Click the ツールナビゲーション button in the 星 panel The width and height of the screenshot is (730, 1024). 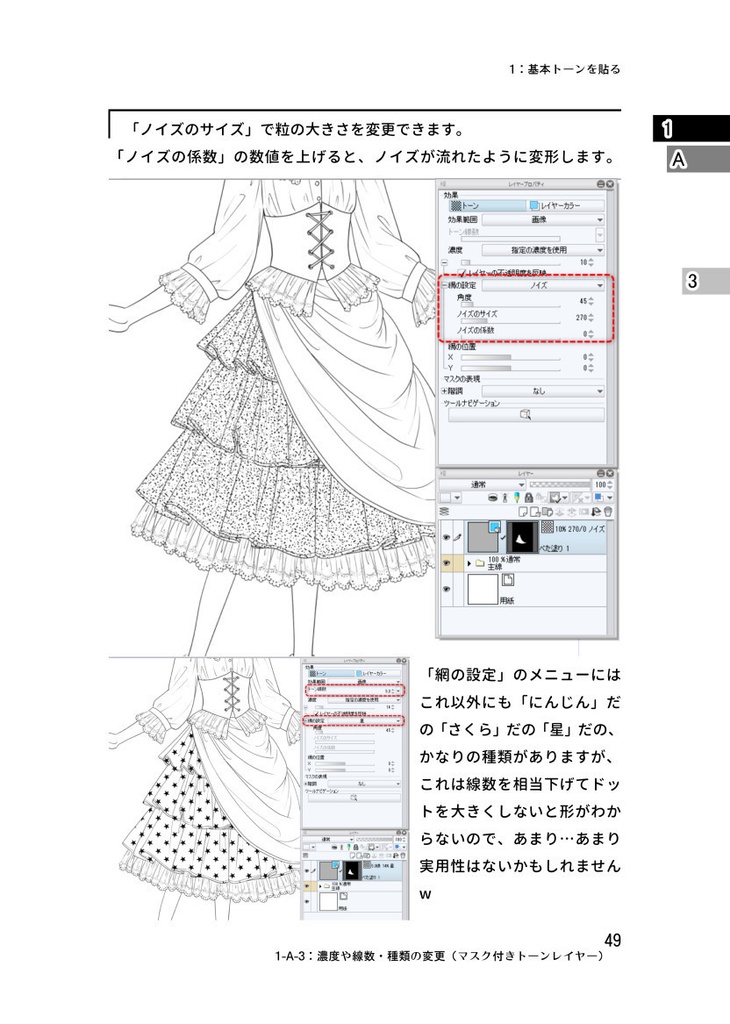click(355, 797)
